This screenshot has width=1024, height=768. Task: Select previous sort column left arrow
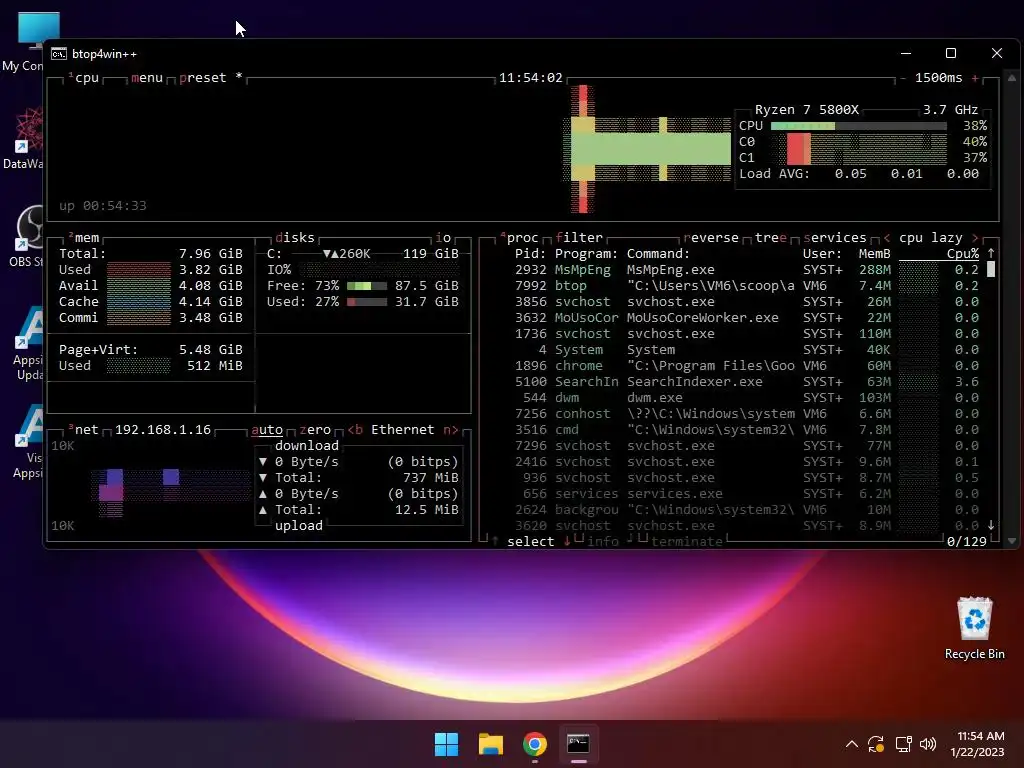[886, 238]
